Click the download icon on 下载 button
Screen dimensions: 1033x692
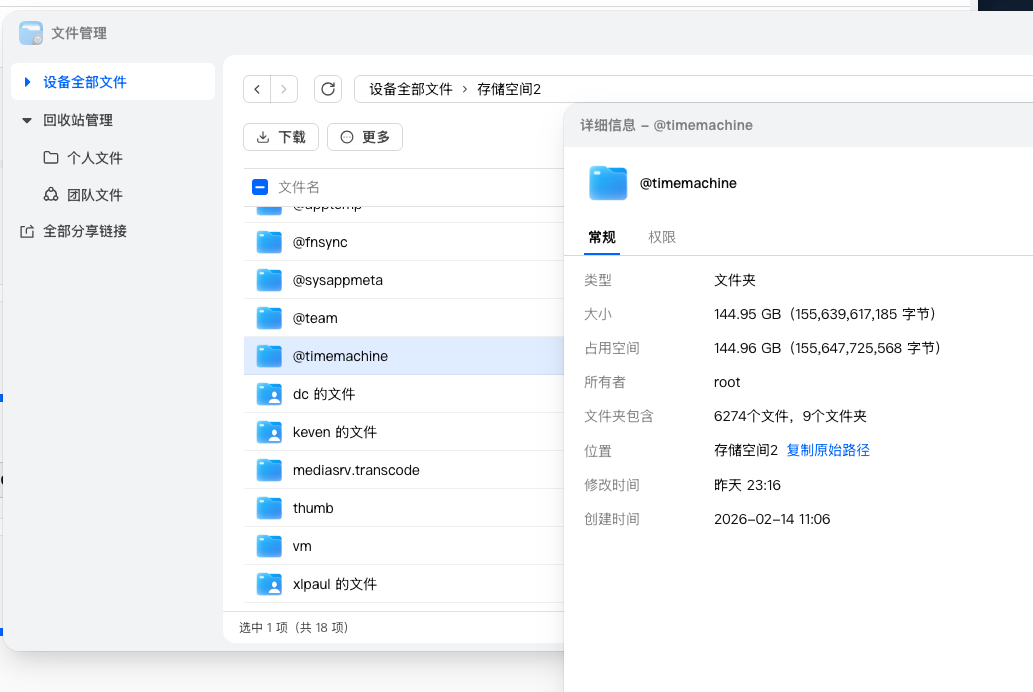(265, 137)
